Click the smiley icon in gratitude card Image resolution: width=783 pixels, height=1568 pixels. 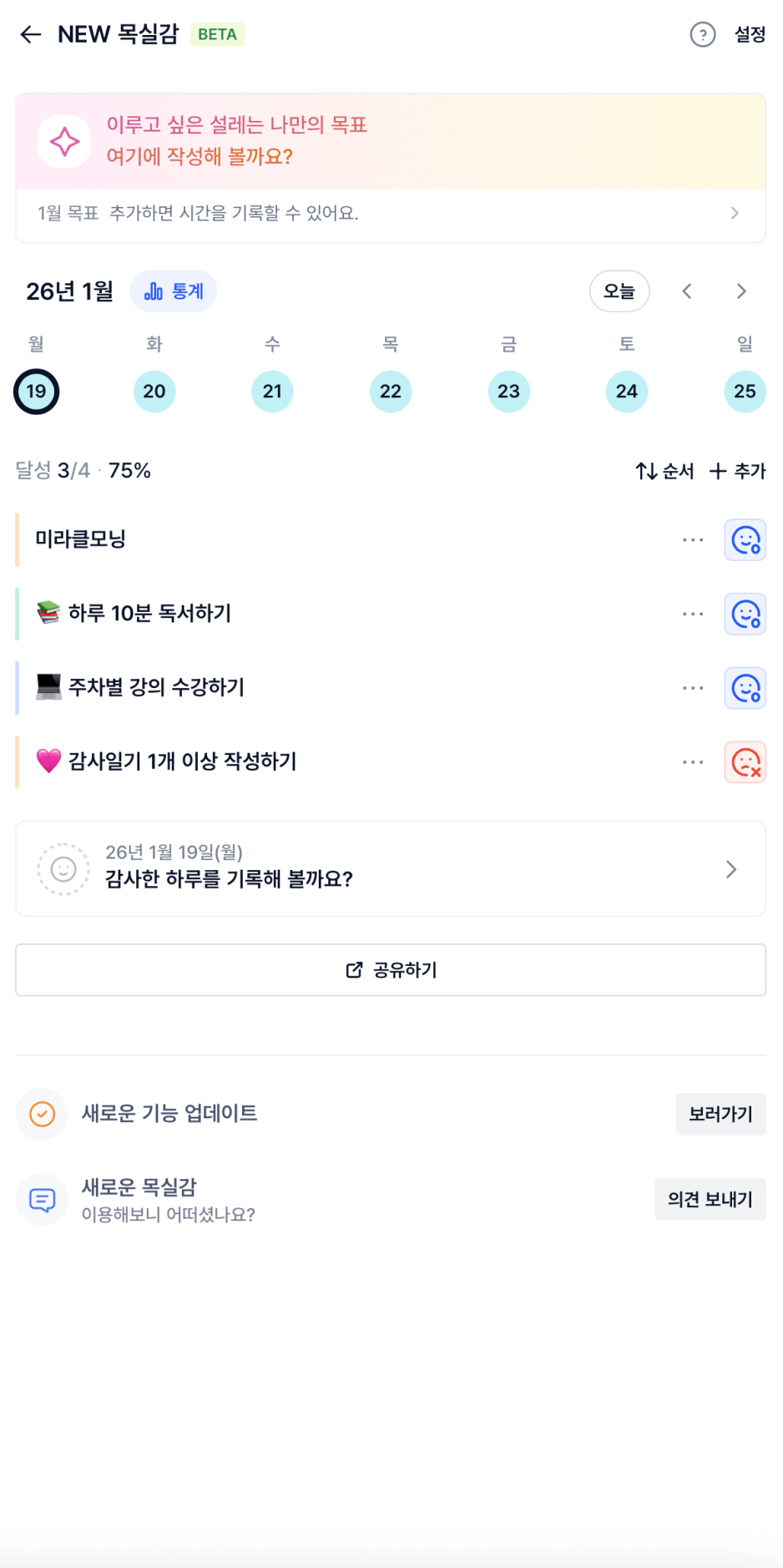pos(63,869)
